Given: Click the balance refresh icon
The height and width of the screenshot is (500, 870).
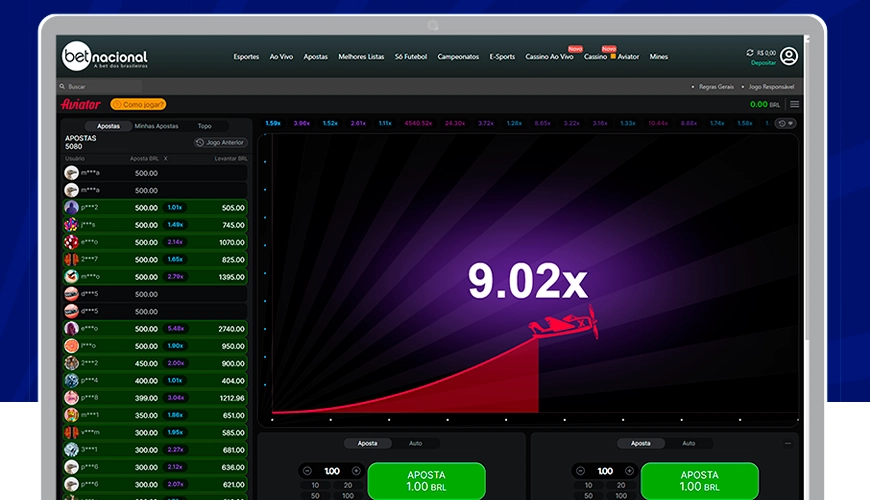Looking at the screenshot, I should coord(750,53).
